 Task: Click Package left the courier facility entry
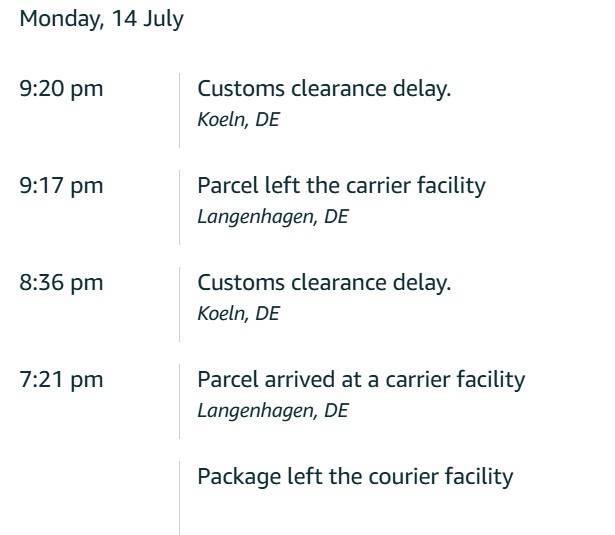(x=355, y=477)
